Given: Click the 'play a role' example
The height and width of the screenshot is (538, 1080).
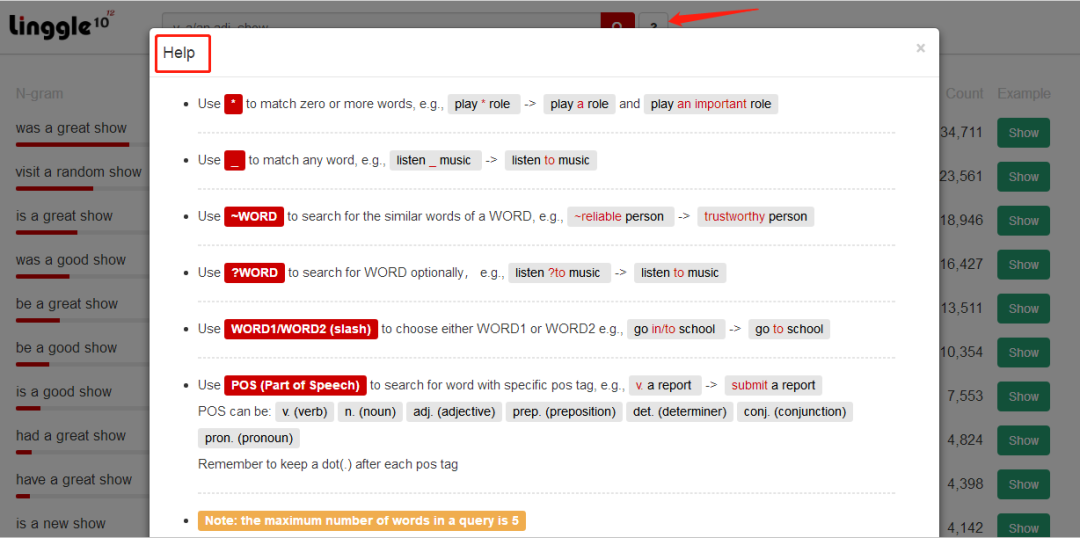Looking at the screenshot, I should (x=579, y=104).
